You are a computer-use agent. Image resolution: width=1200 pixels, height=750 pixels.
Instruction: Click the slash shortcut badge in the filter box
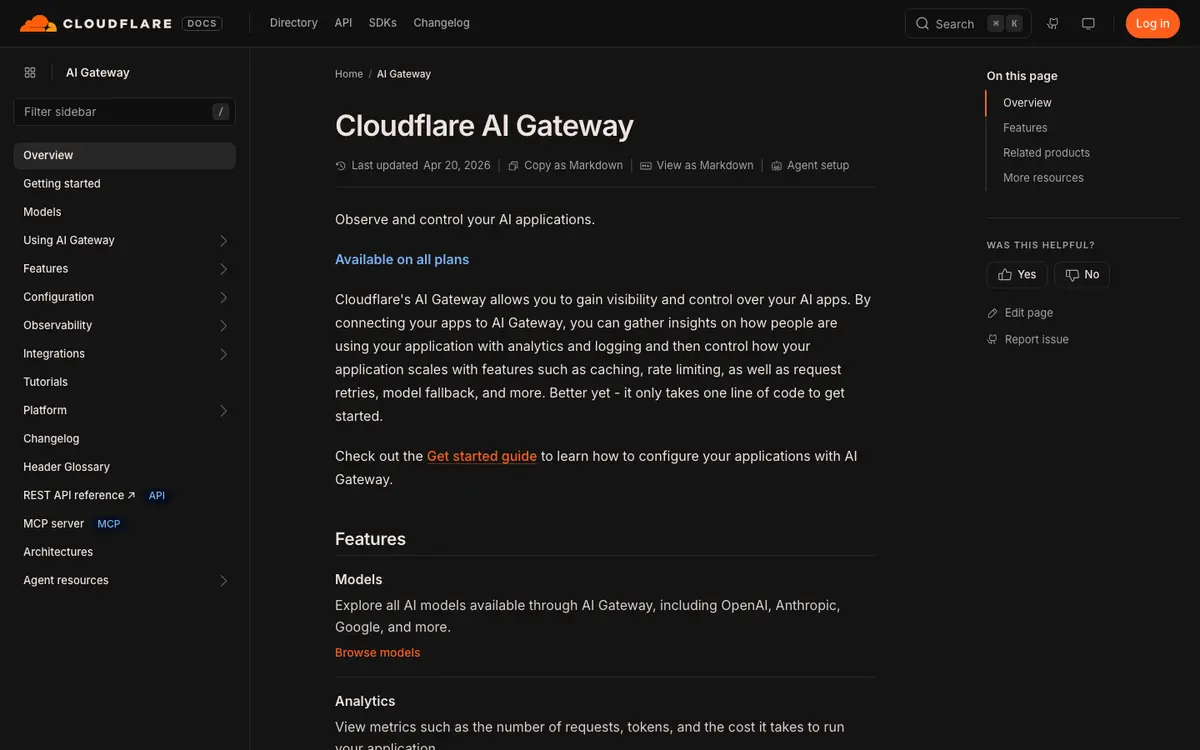[x=221, y=112]
